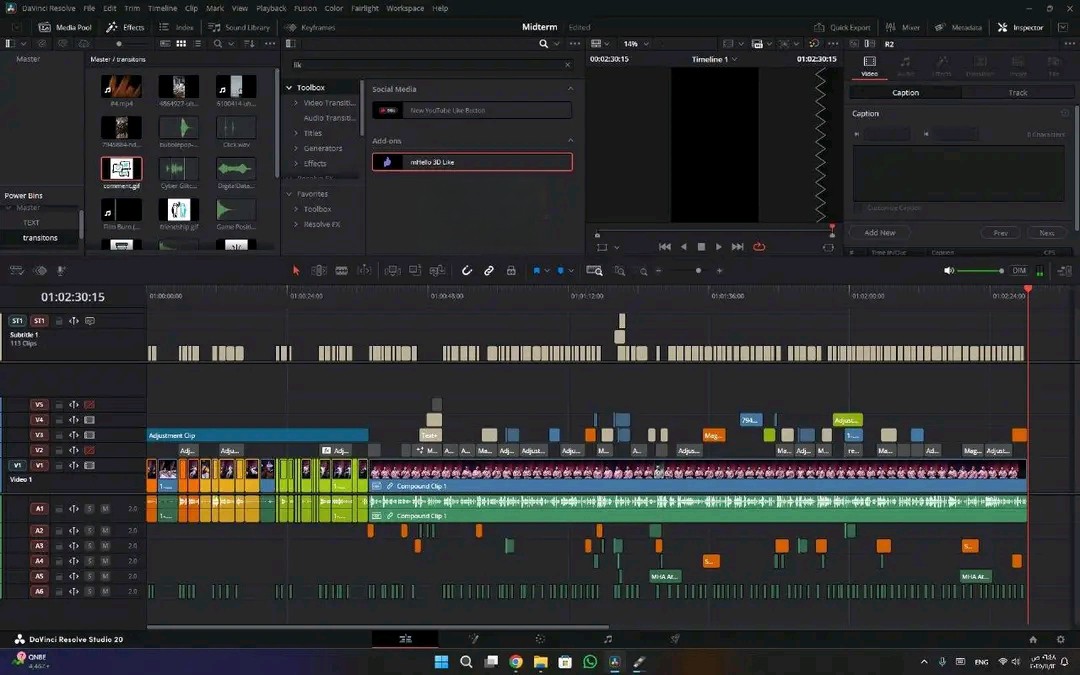The height and width of the screenshot is (675, 1080).
Task: Click the Next caption button
Action: click(x=1046, y=232)
